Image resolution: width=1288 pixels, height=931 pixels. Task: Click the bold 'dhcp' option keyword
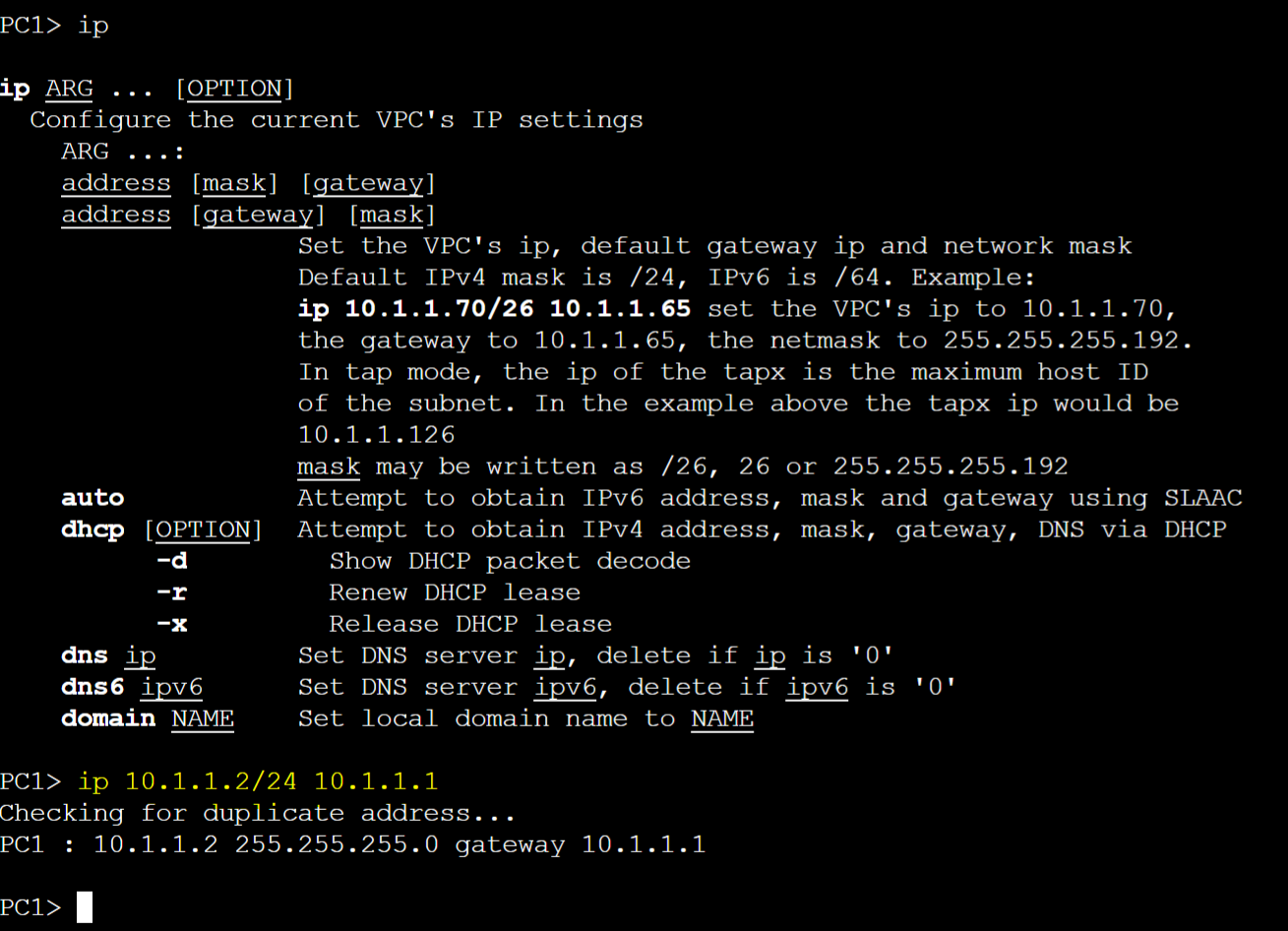[92, 529]
